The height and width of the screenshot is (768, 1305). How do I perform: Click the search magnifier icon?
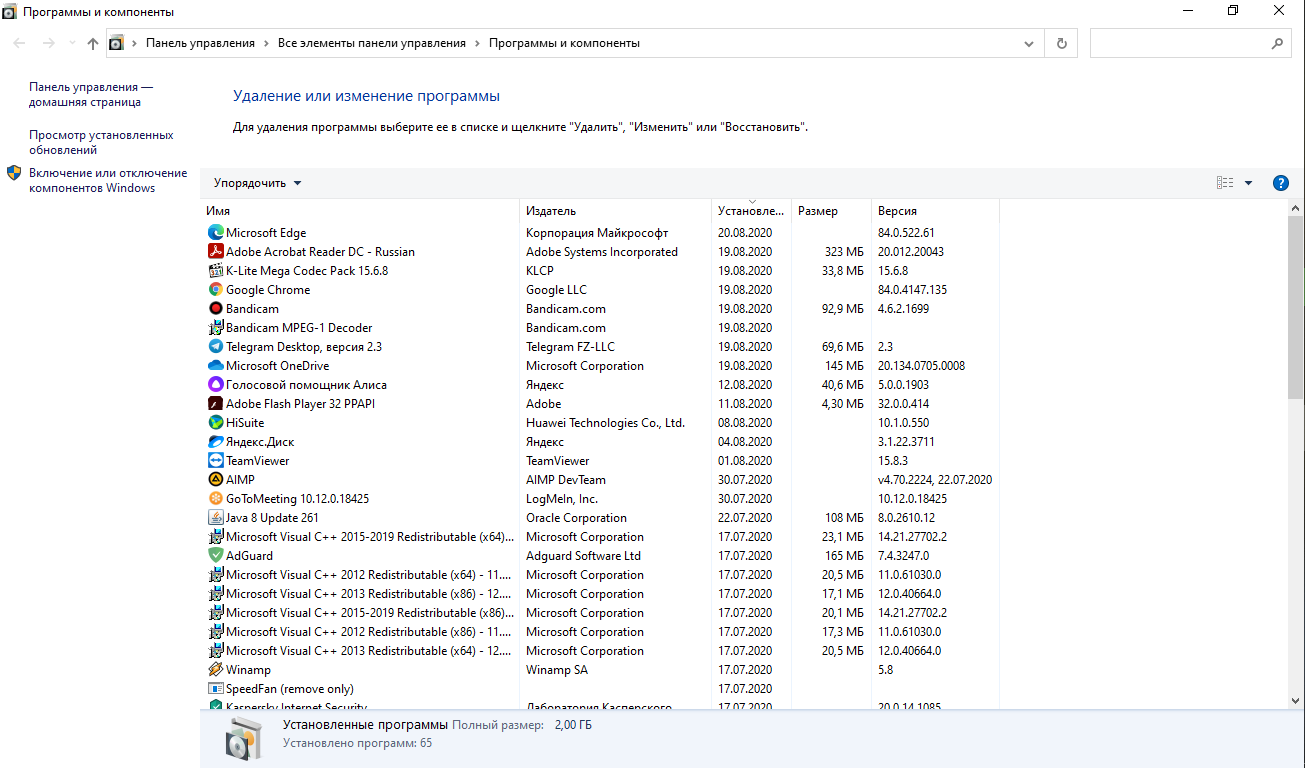1277,44
